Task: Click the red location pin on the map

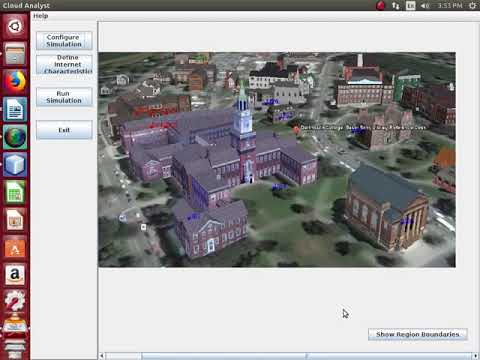Action: 296,129
